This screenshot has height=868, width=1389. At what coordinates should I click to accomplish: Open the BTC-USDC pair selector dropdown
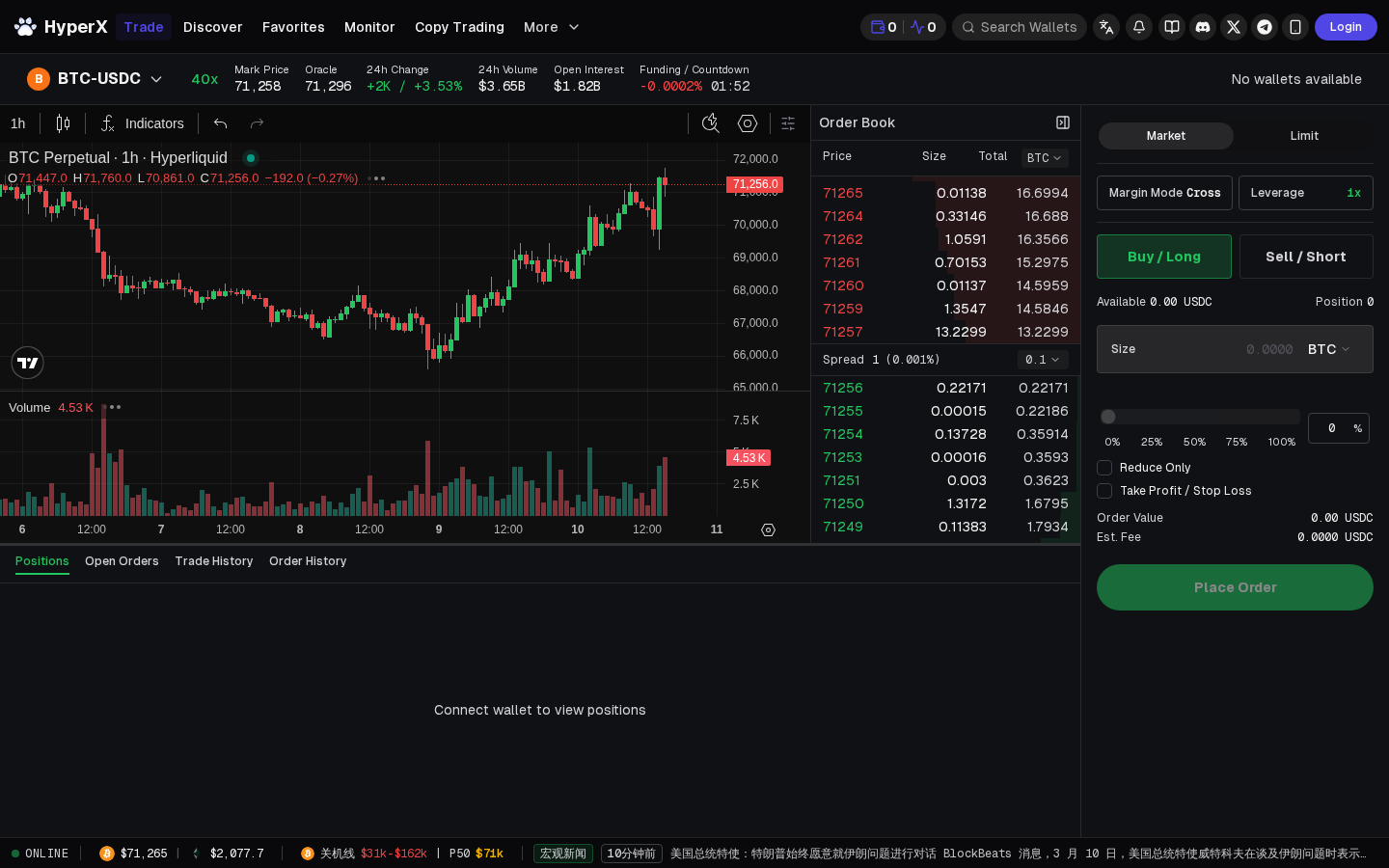156,79
